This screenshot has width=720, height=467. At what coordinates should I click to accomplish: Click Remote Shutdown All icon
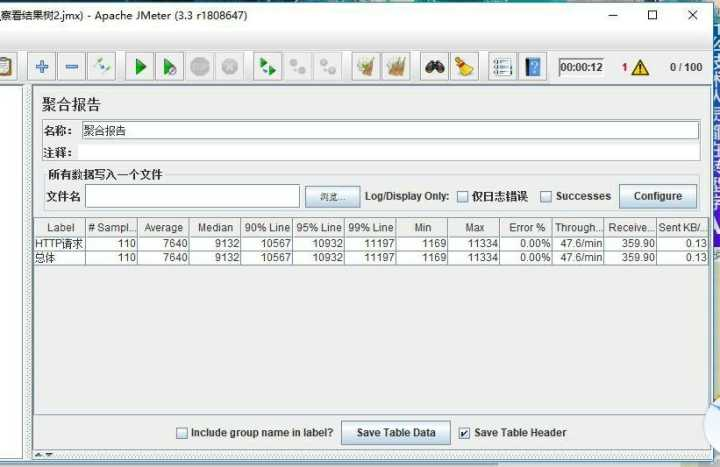click(x=328, y=67)
